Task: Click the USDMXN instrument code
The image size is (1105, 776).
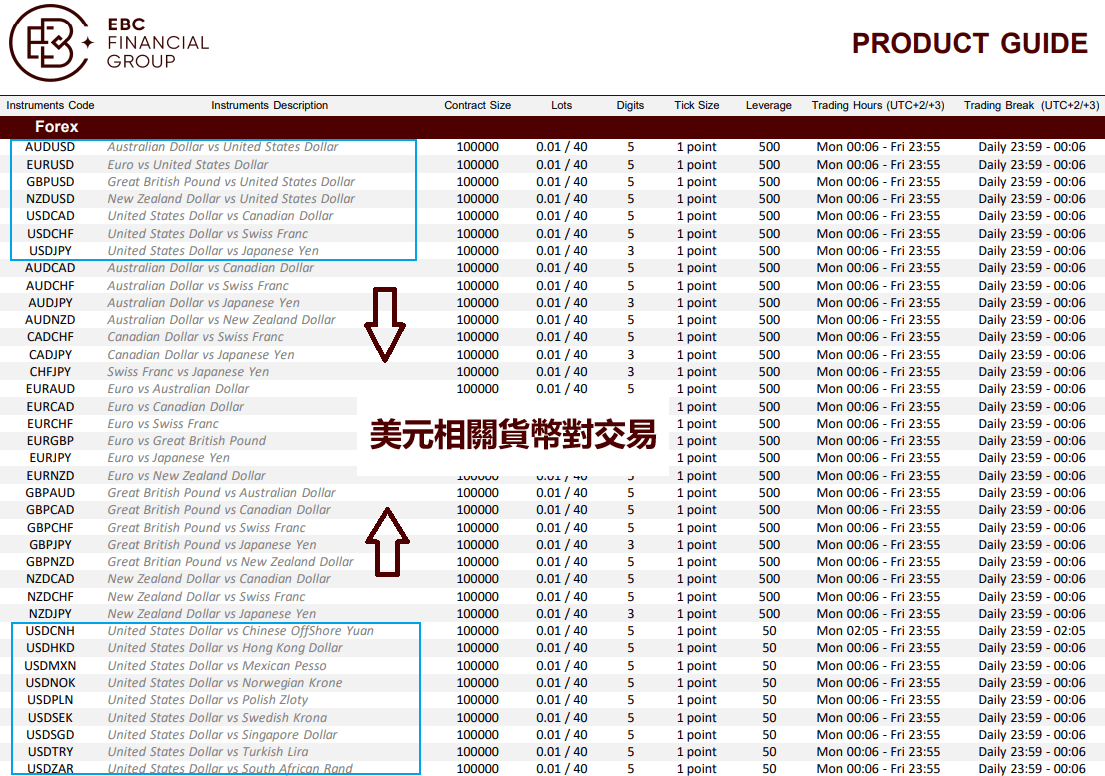Action: click(x=50, y=665)
